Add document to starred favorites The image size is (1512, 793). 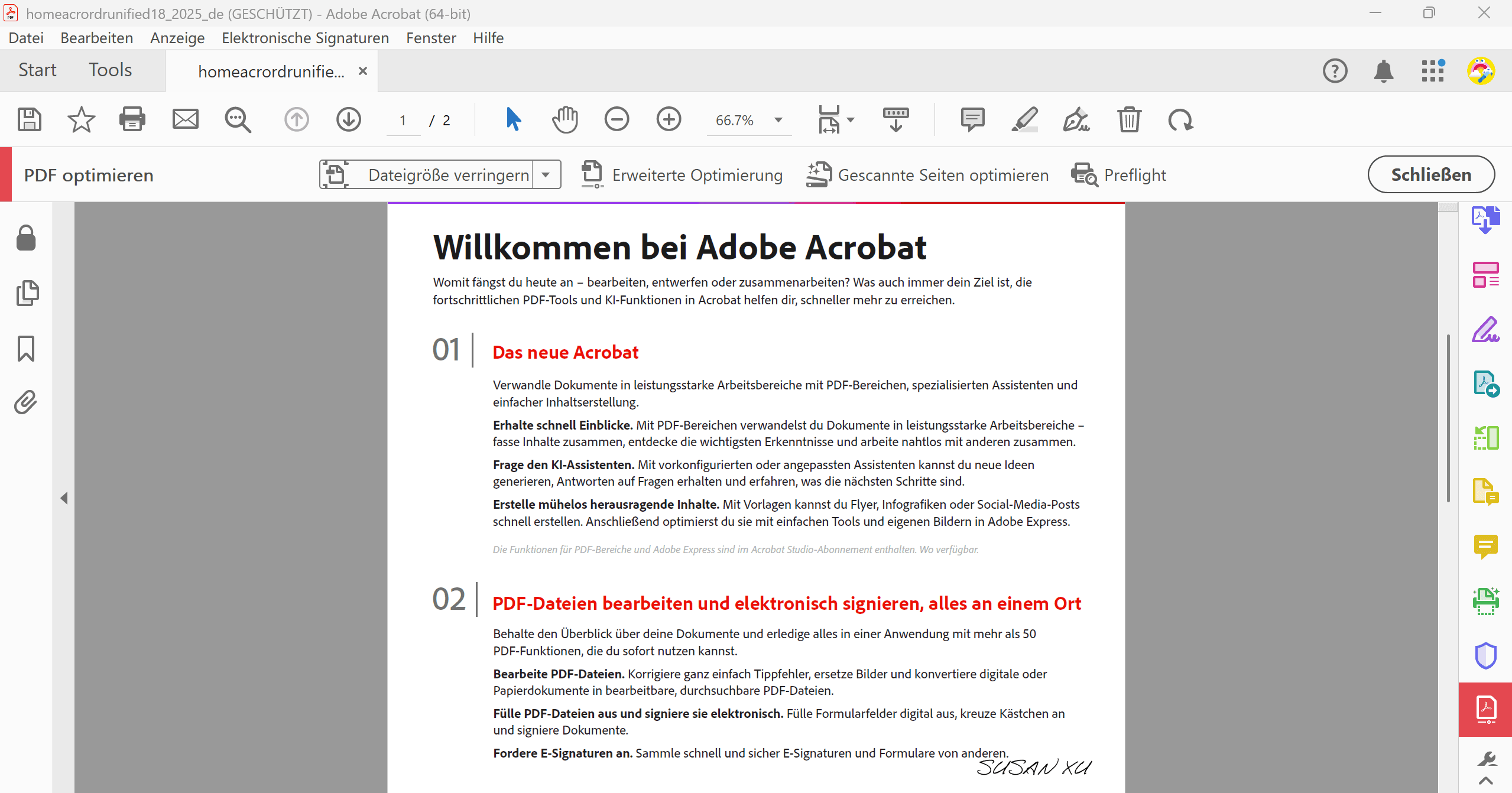pos(81,120)
